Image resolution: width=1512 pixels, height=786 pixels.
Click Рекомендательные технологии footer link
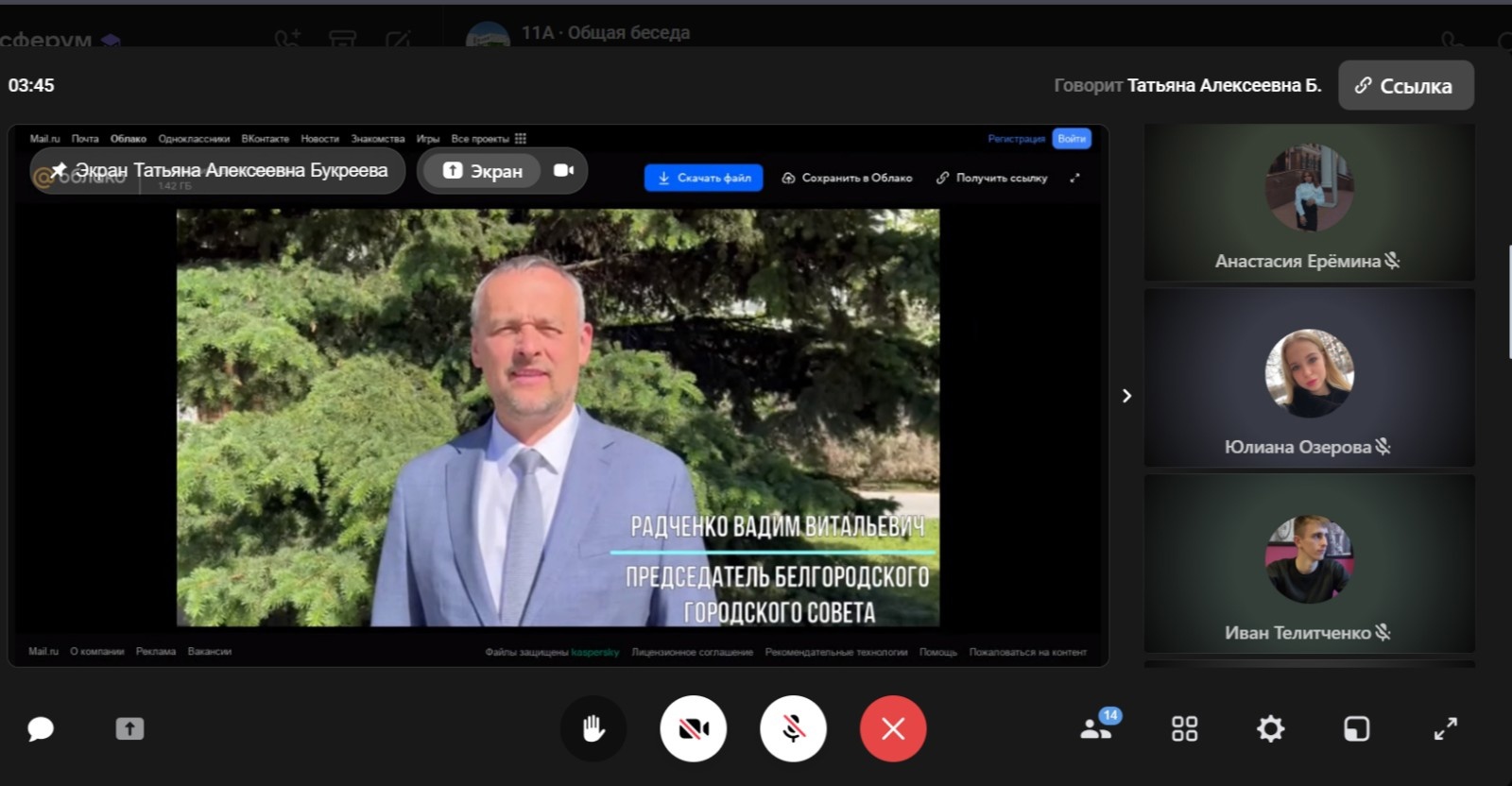pyautogui.click(x=836, y=652)
